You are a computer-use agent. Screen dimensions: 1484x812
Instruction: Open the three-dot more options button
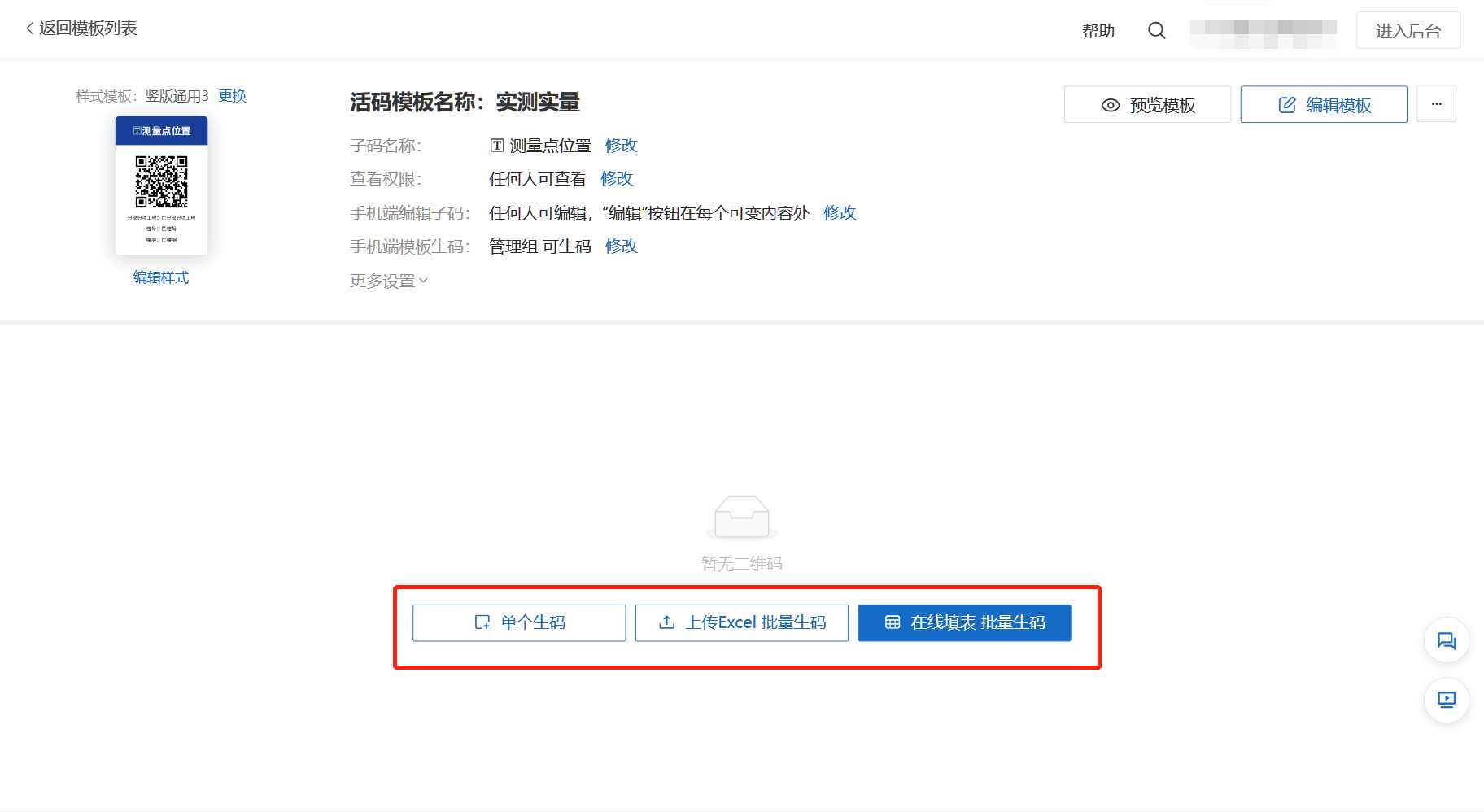[x=1436, y=104]
